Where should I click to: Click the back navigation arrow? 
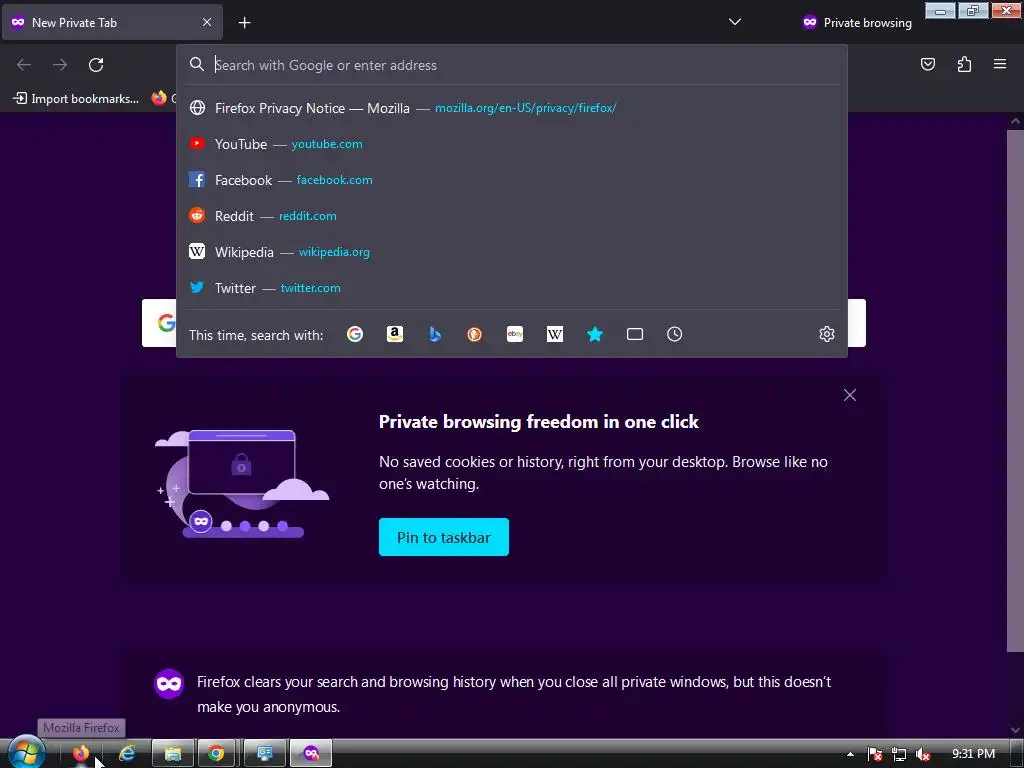click(24, 65)
